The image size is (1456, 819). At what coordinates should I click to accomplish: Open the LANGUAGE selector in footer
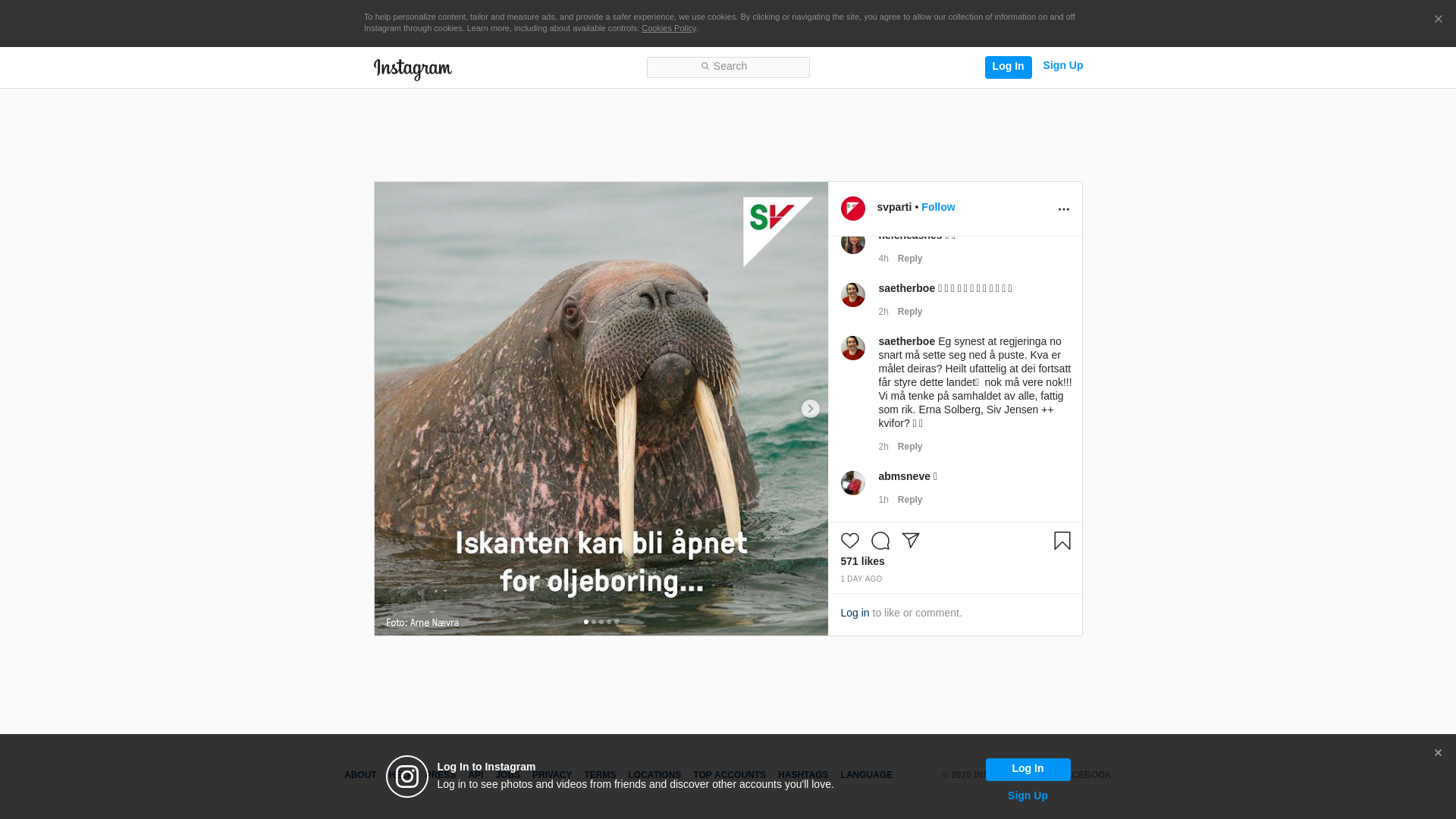point(867,775)
